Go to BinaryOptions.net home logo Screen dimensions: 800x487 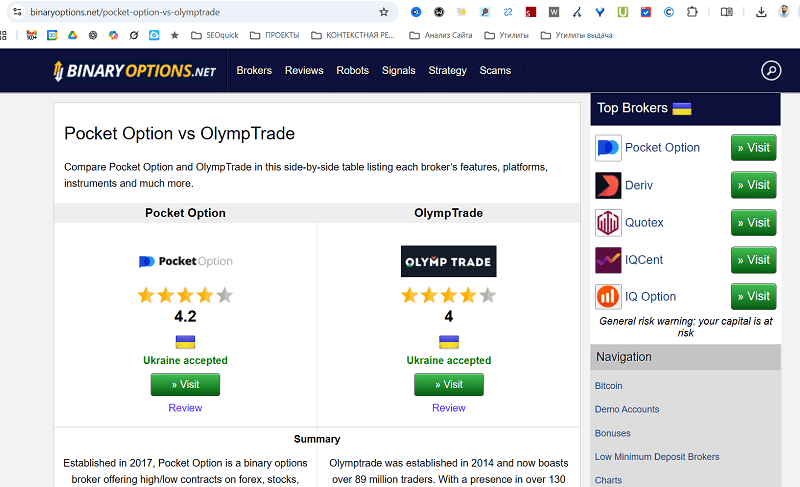click(135, 70)
